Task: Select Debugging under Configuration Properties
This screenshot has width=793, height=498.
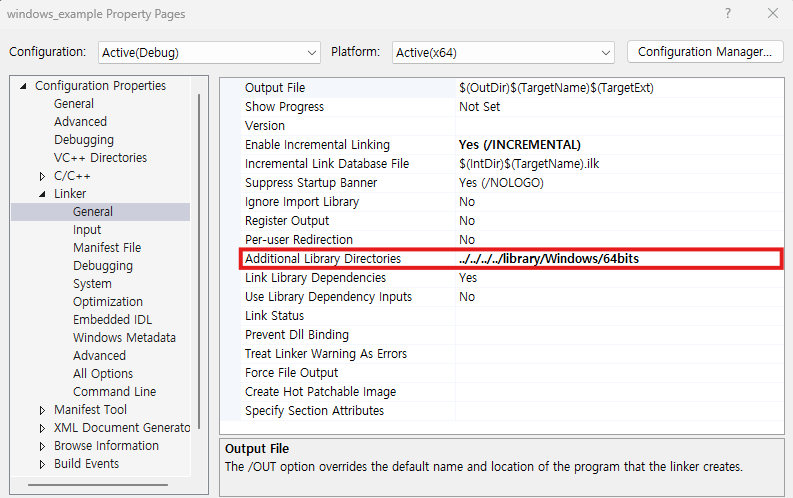Action: (x=84, y=140)
